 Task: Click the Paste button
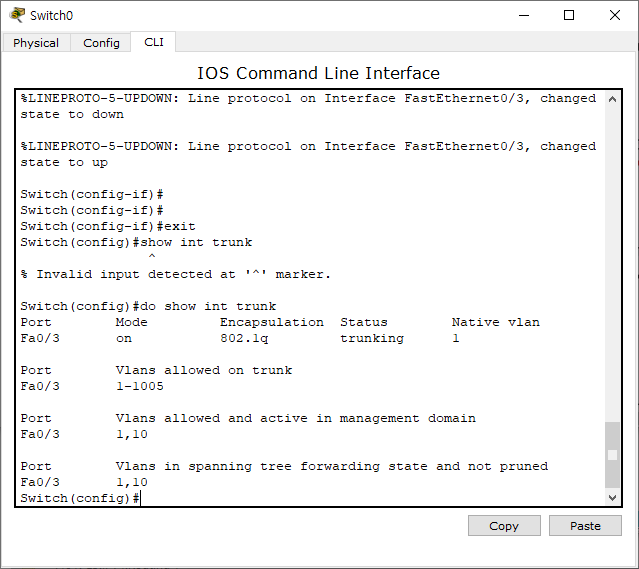[585, 526]
